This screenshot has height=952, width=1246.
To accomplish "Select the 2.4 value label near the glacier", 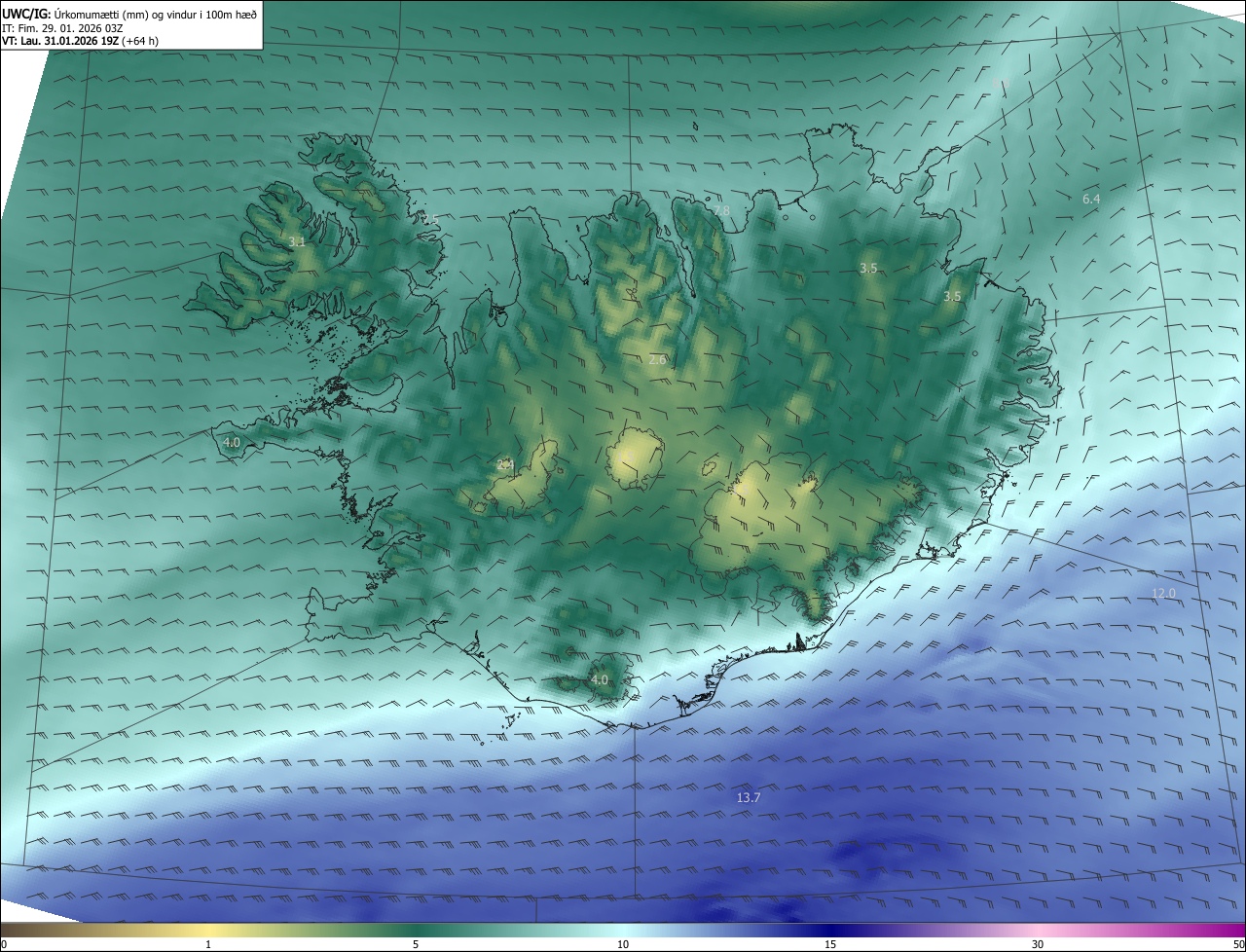I will point(505,465).
